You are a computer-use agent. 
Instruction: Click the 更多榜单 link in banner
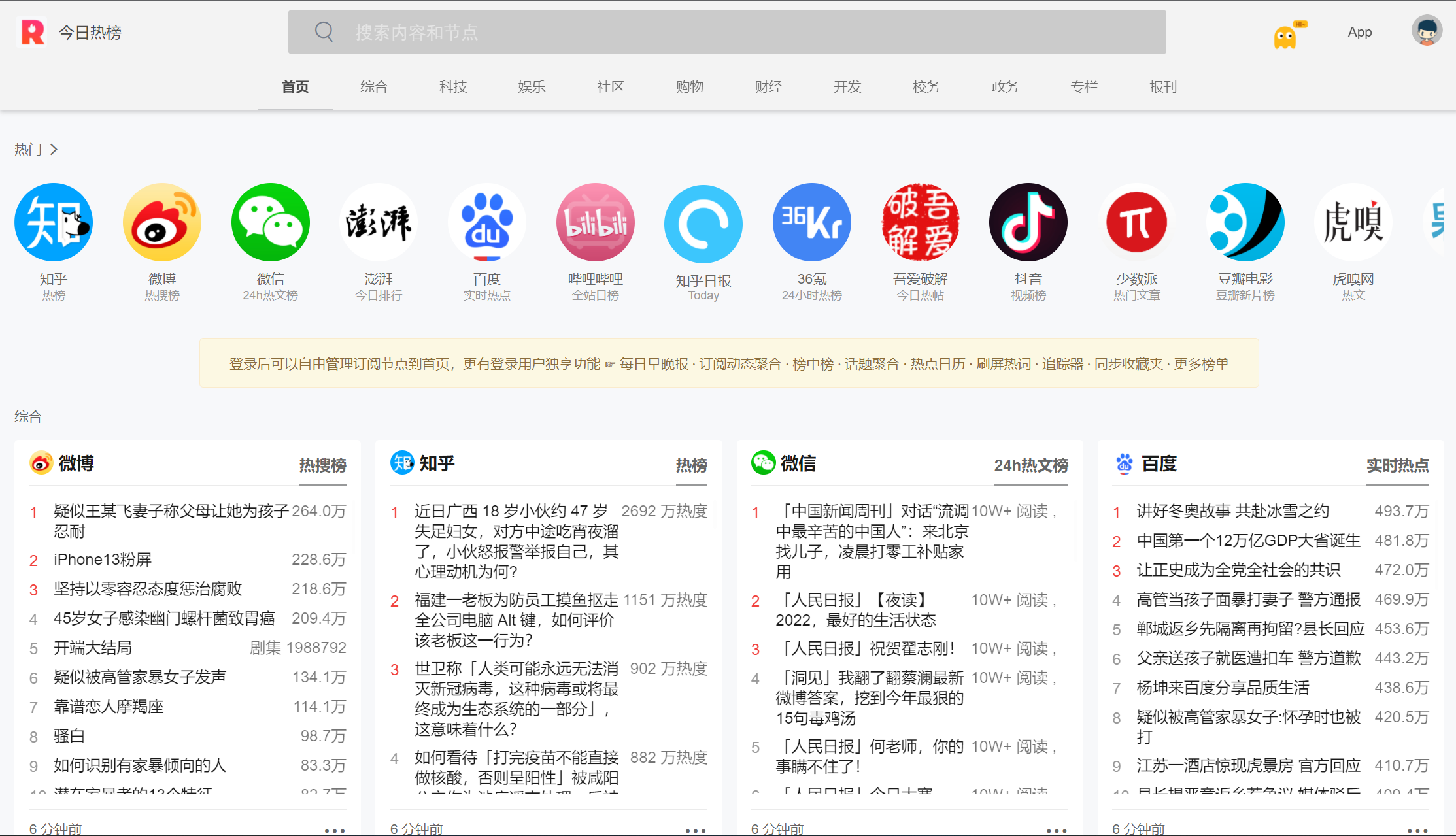tap(1201, 364)
